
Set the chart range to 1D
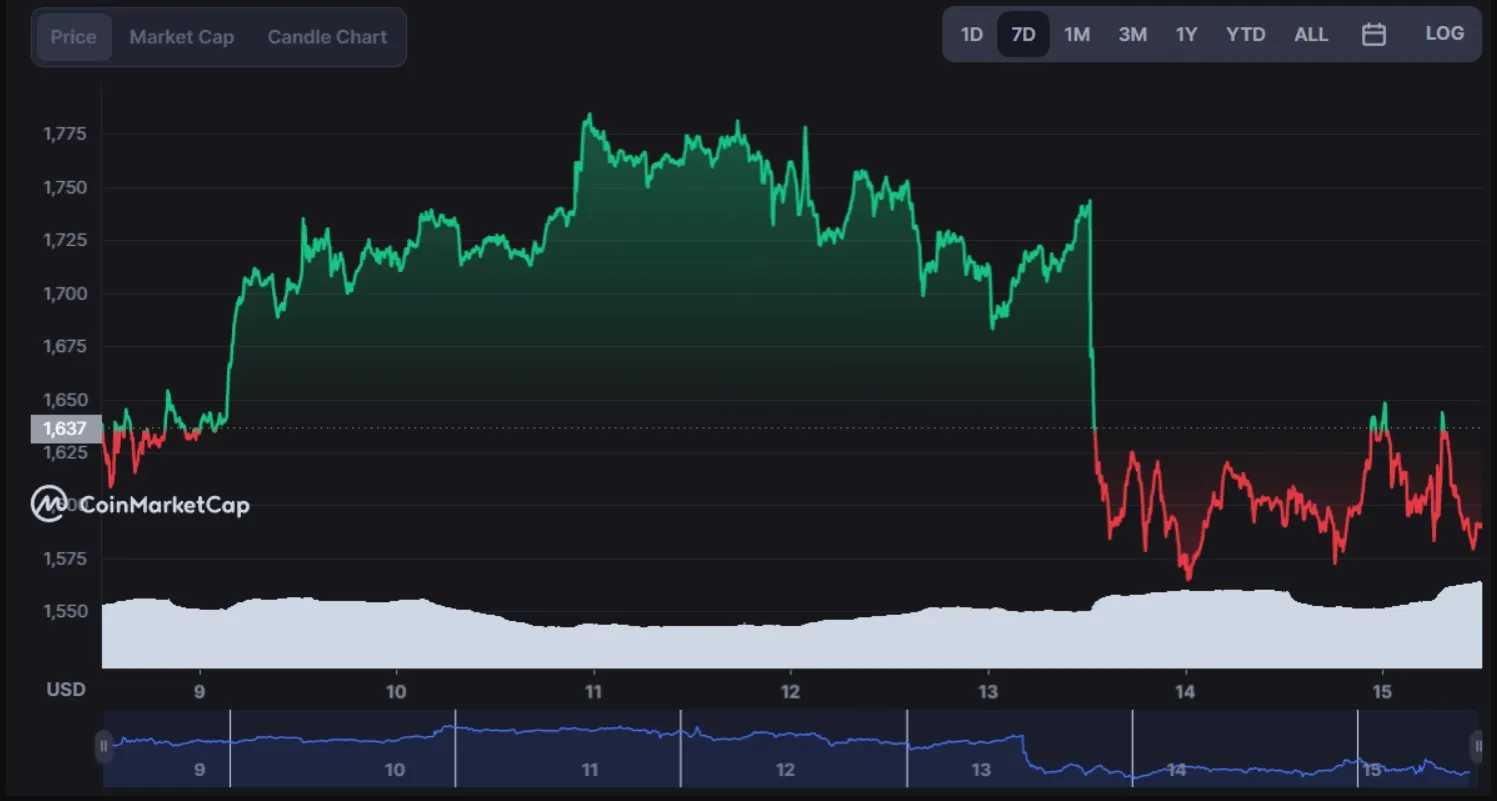tap(972, 34)
